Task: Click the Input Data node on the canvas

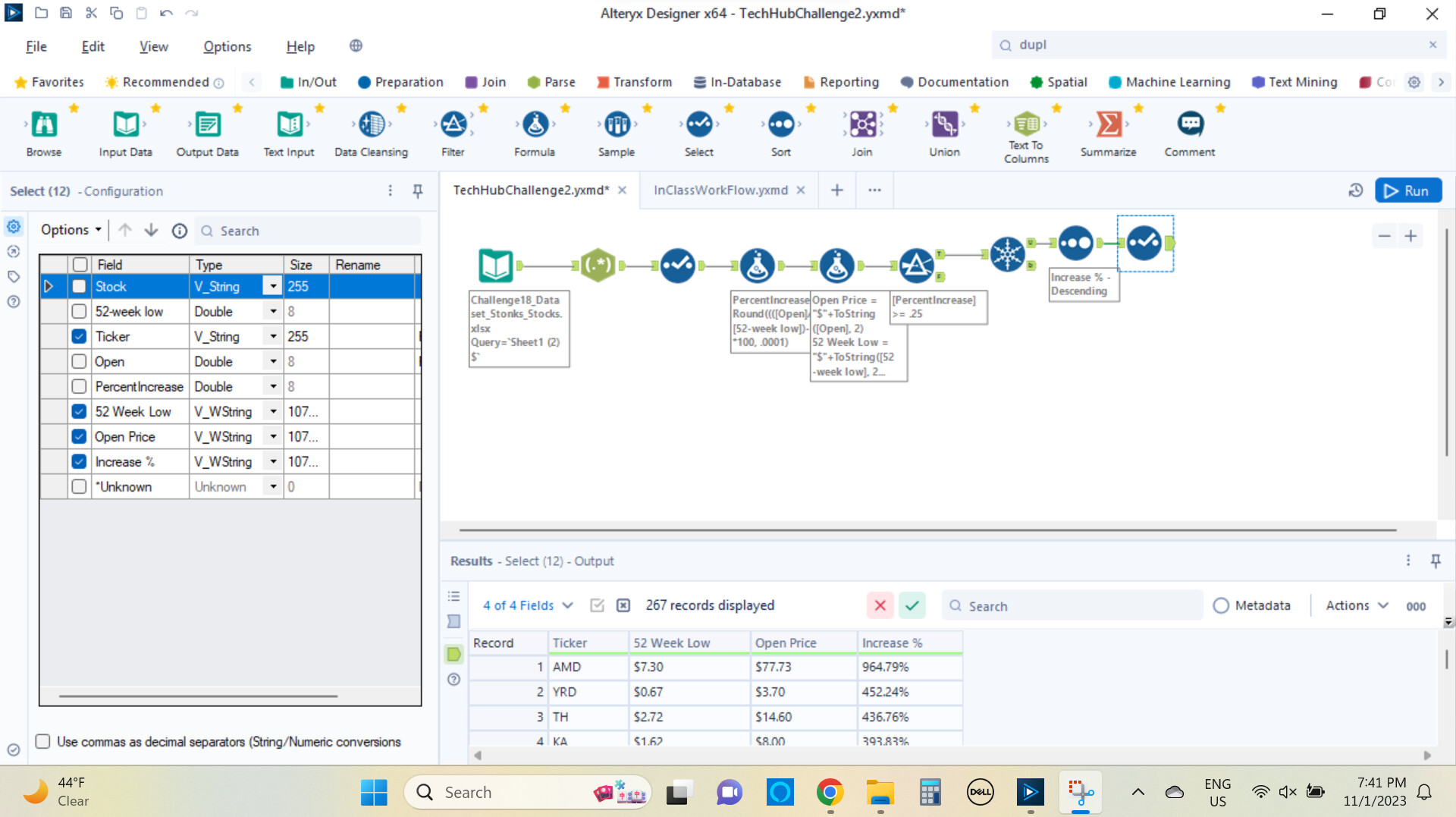Action: [496, 266]
